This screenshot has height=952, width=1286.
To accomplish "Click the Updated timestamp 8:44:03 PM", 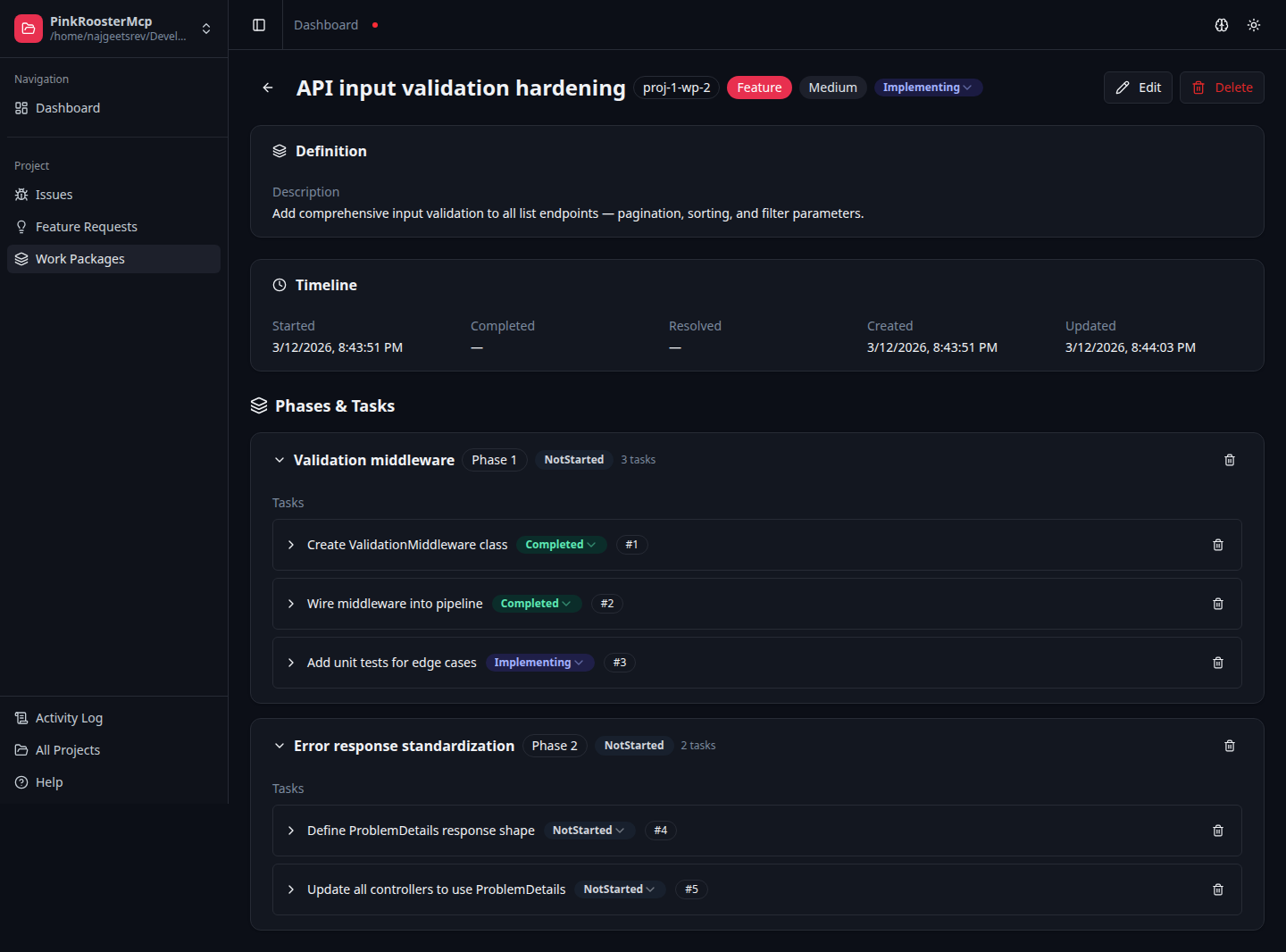I will tap(1131, 347).
